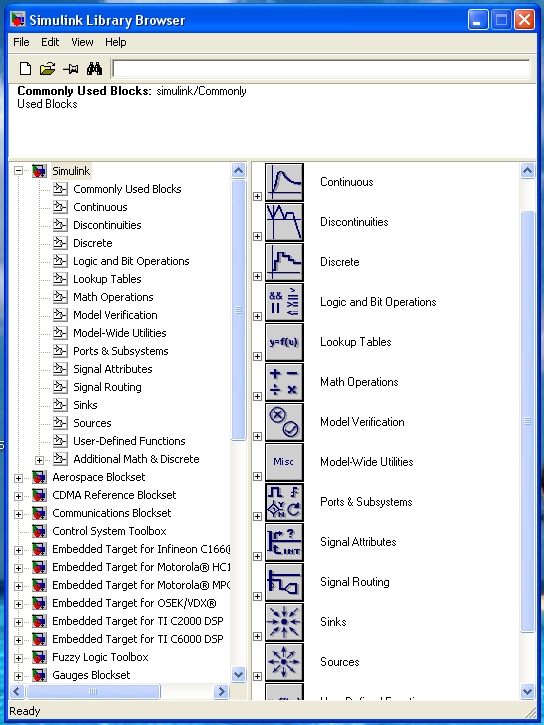This screenshot has height=725, width=544.
Task: Click the Commonly Used Blocks tree node icon
Action: point(60,189)
